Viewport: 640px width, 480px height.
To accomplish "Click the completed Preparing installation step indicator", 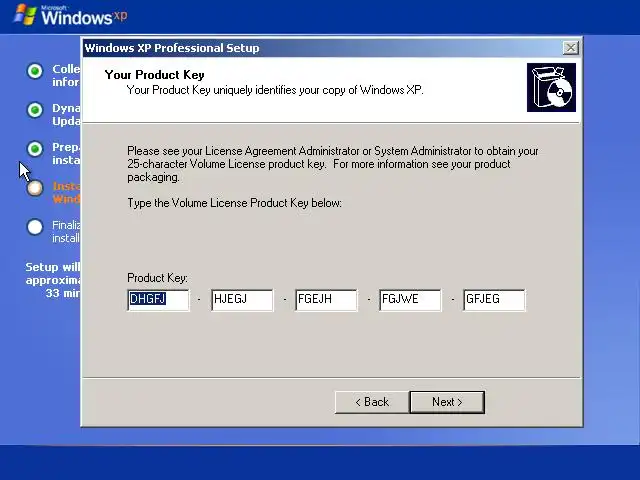I will pos(35,149).
